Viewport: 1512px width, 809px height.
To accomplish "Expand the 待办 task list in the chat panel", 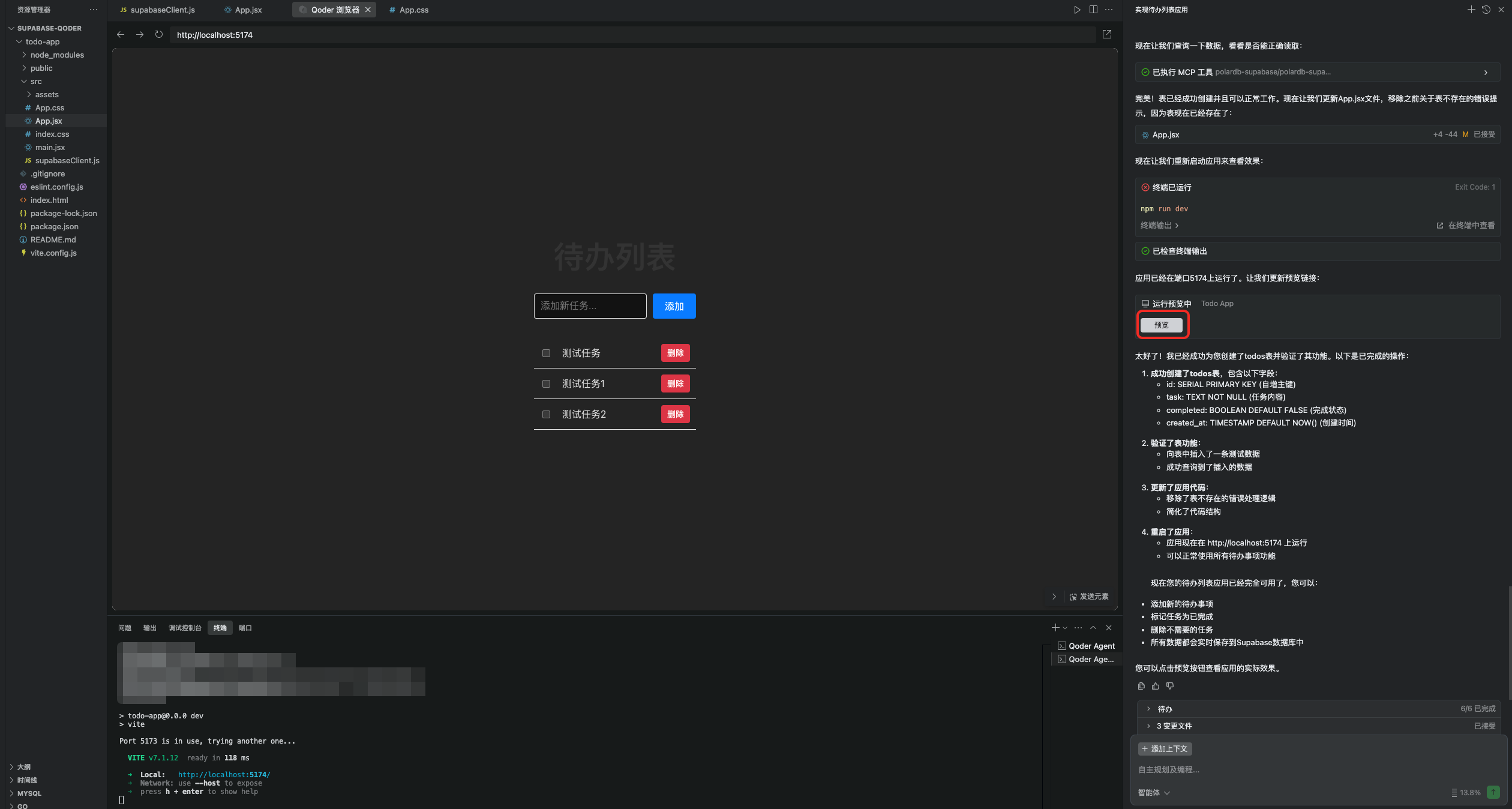I will tap(1150, 709).
